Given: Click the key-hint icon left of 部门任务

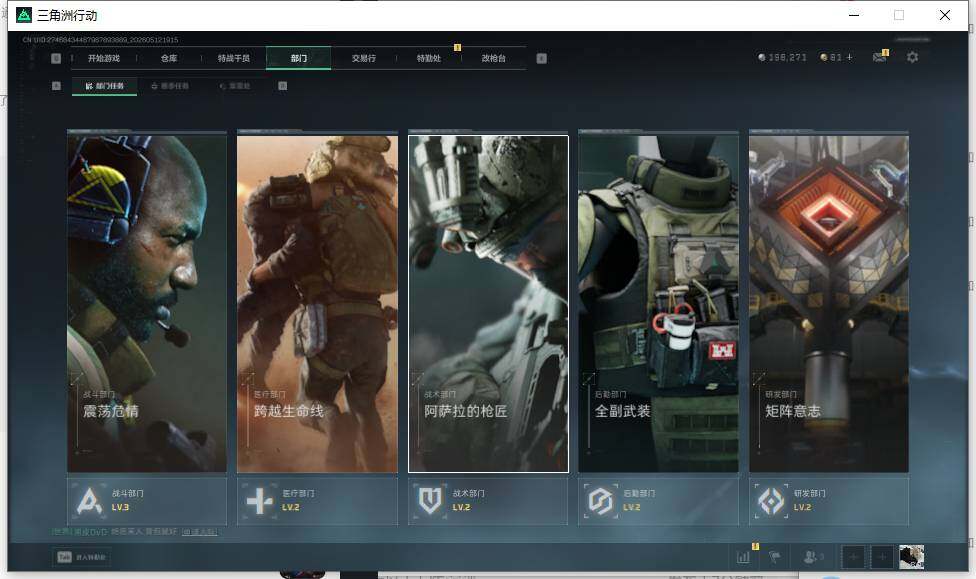Looking at the screenshot, I should pos(57,86).
